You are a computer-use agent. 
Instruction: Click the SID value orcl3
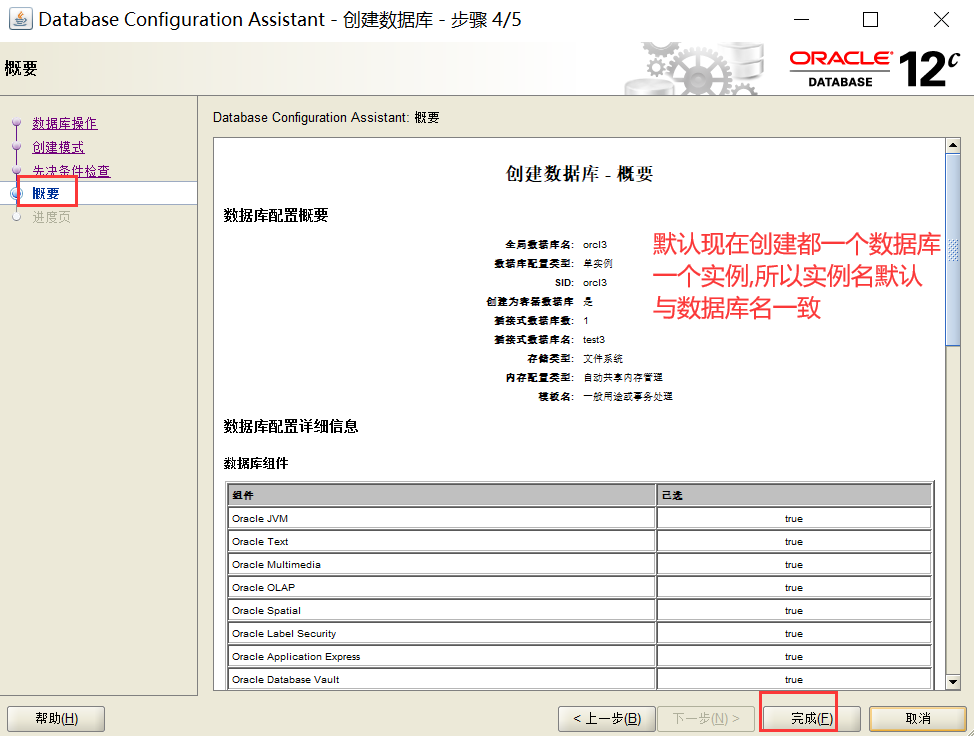(594, 283)
